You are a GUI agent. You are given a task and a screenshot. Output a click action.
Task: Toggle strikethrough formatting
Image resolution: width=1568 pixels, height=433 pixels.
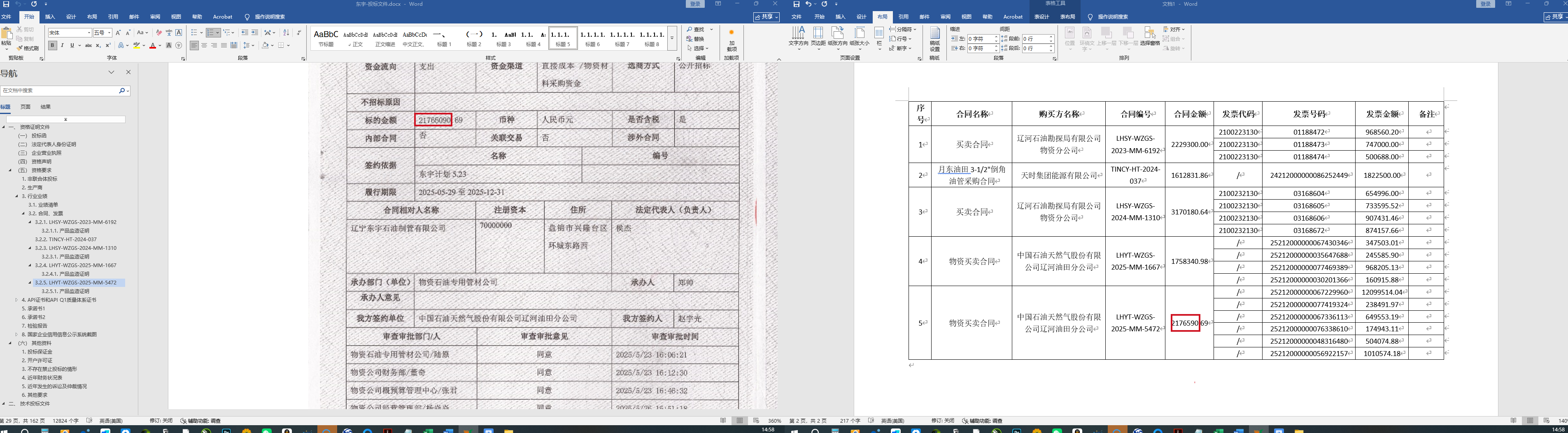pyautogui.click(x=88, y=46)
